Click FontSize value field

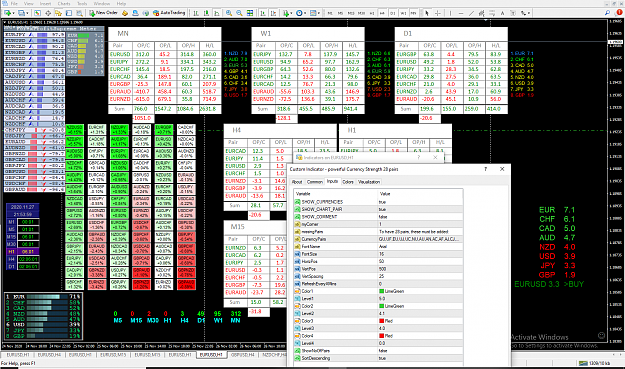coord(420,254)
